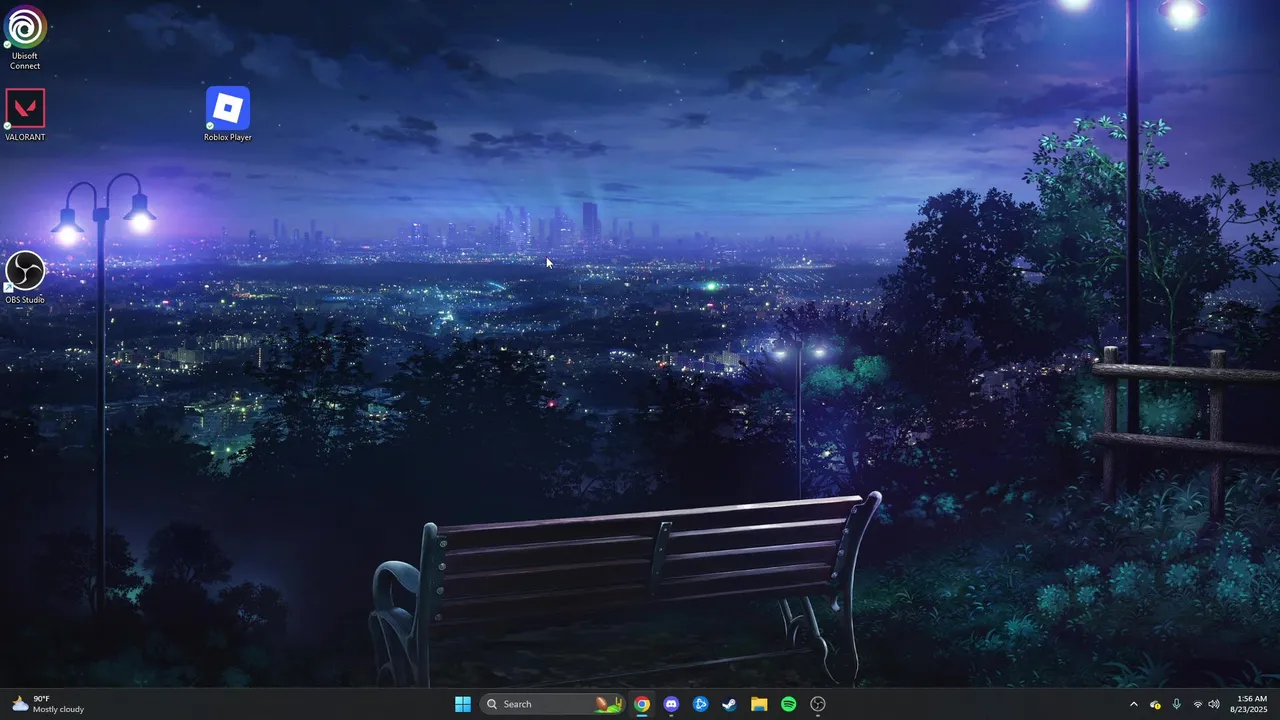
Task: Open Discord from the taskbar
Action: (671, 704)
